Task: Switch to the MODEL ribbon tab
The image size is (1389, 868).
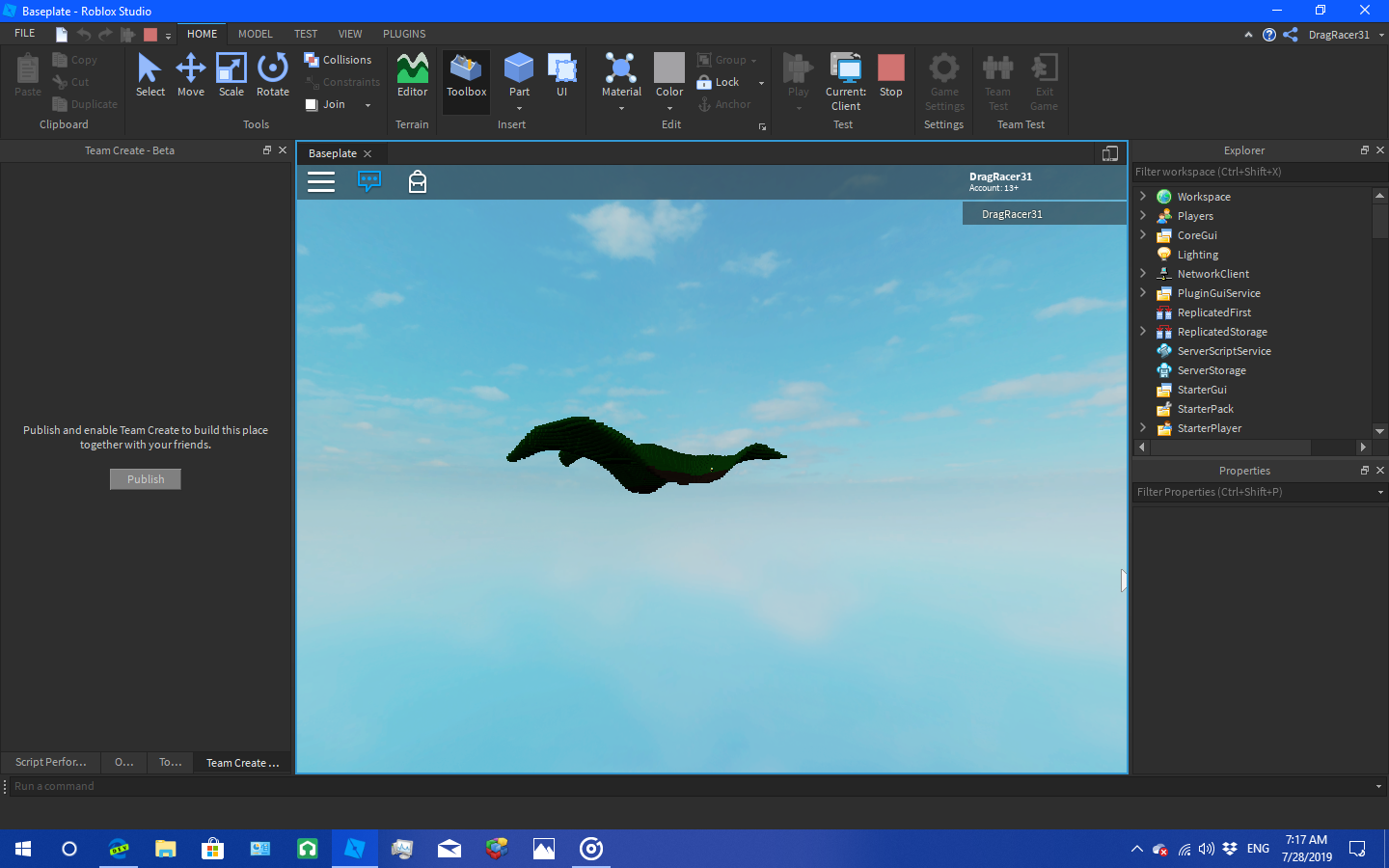Action: tap(255, 33)
